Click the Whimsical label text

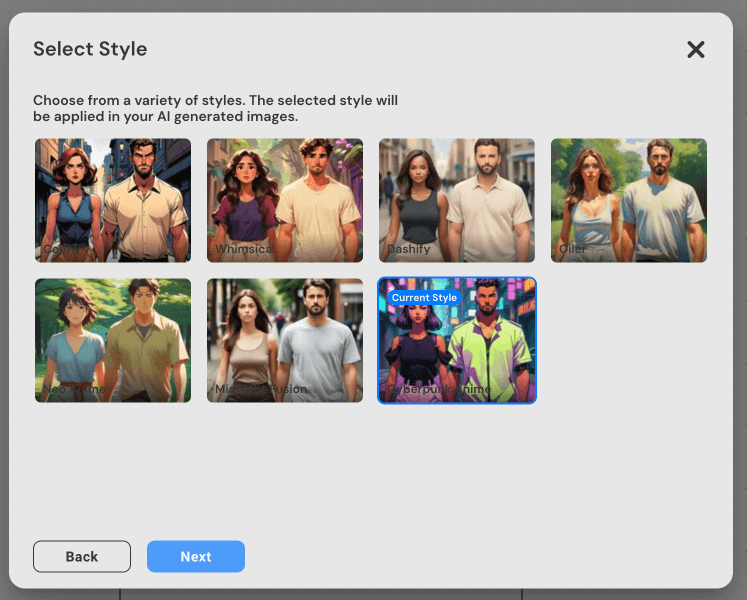[243, 249]
